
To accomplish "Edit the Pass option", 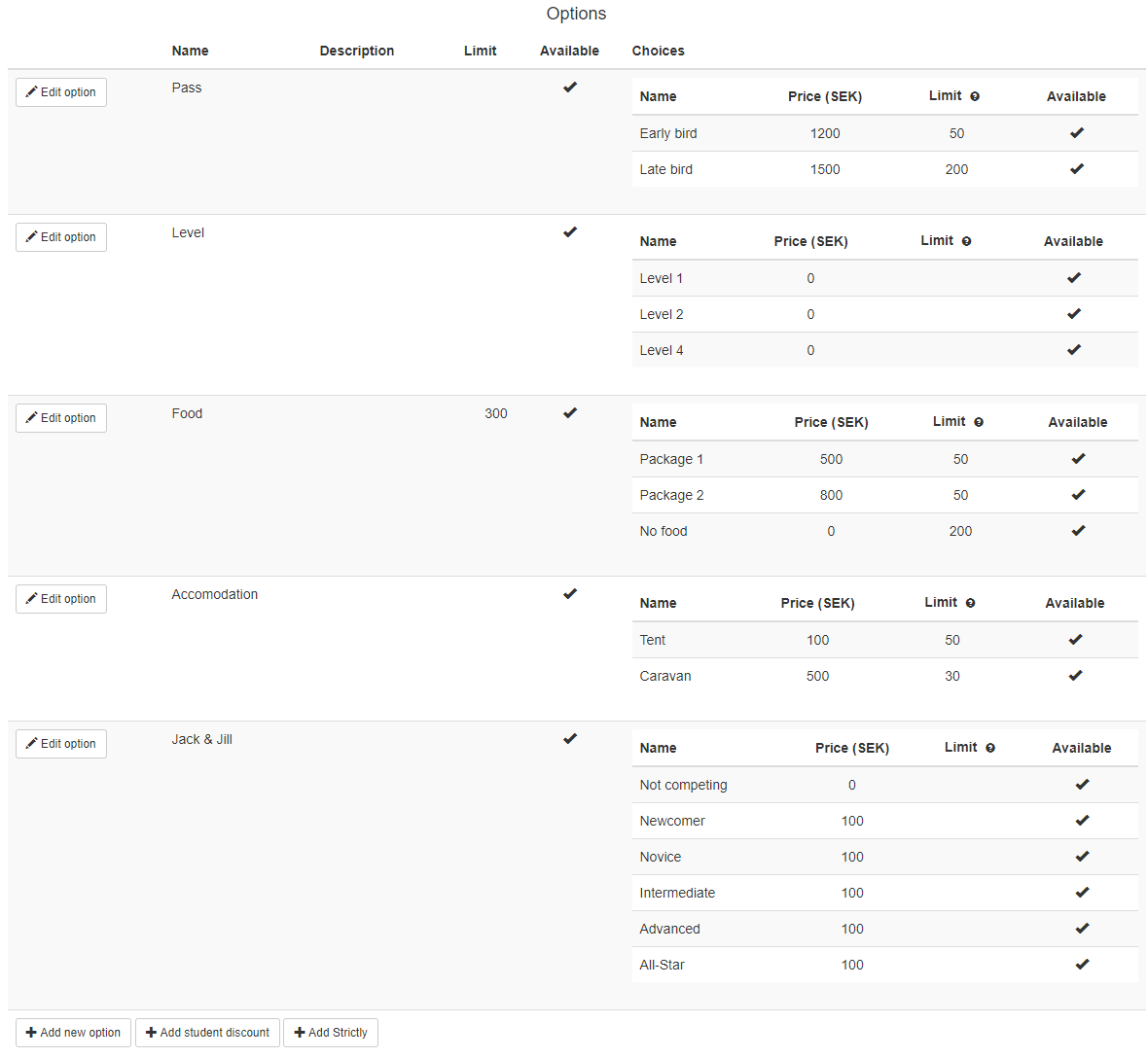I will coord(61,92).
